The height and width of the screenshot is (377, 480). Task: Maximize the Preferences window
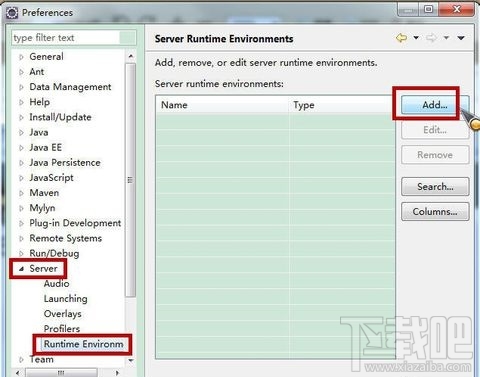pos(429,9)
